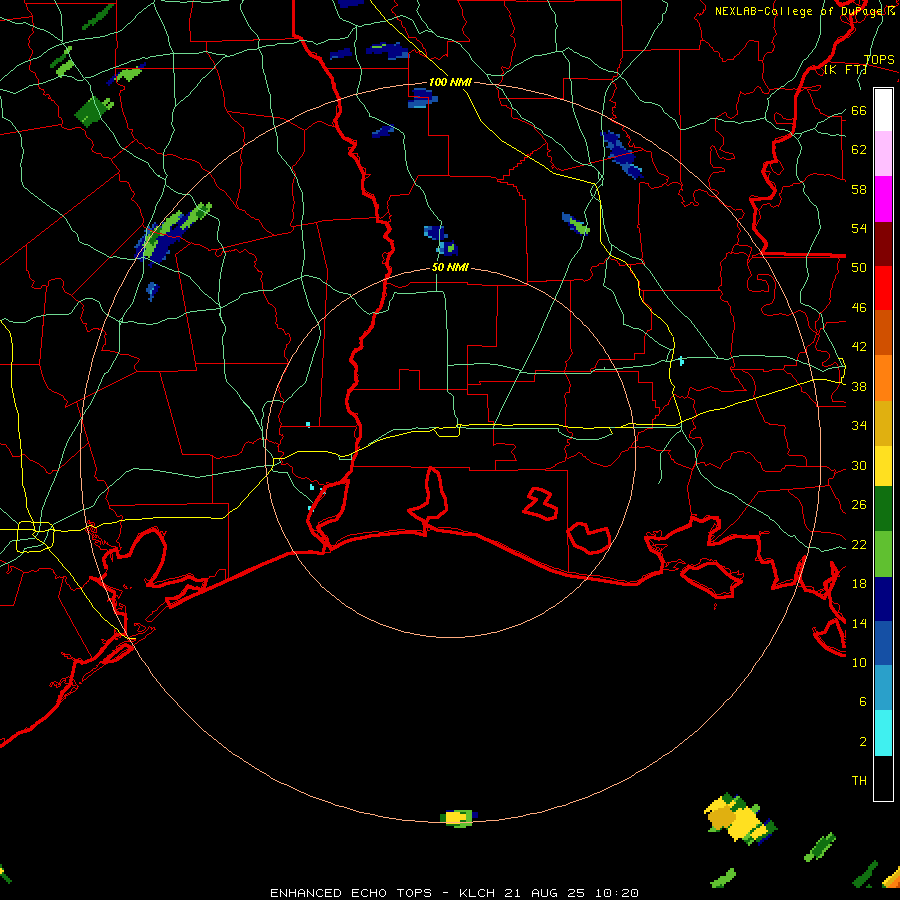
Task: Click the blue-green echo cluster crossing west ring
Action: [x=172, y=234]
